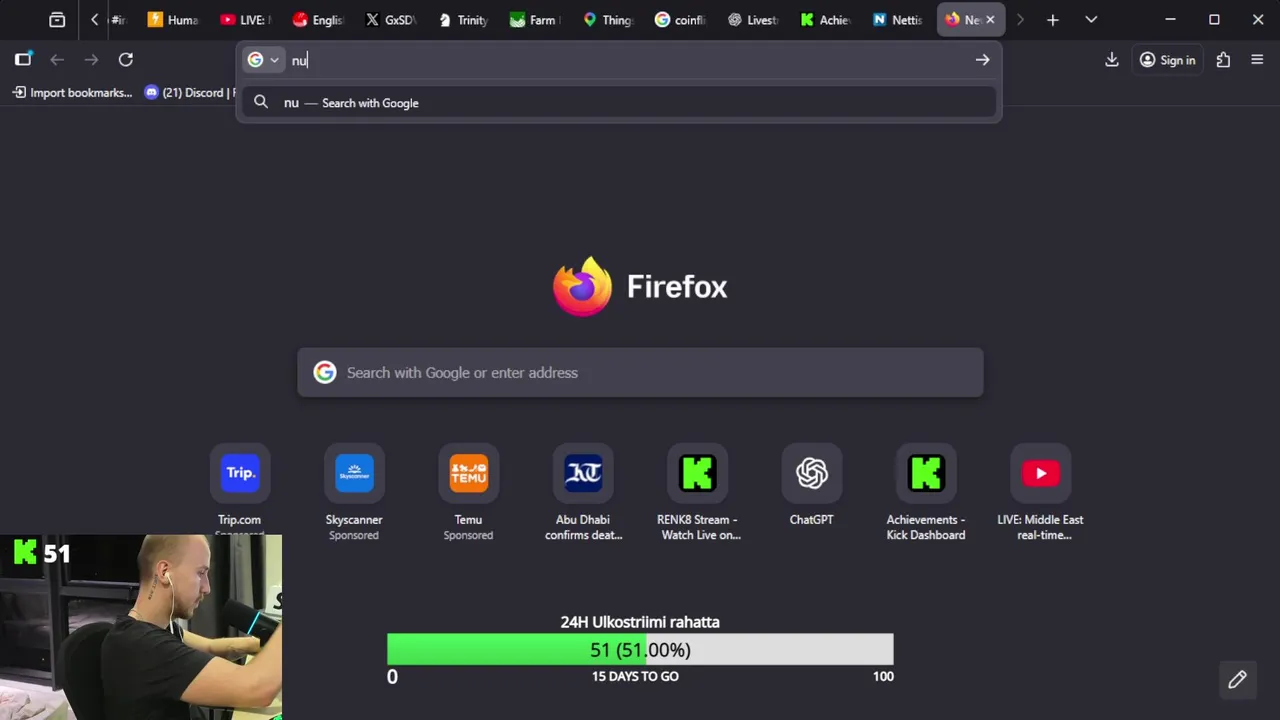Reload the current page
The width and height of the screenshot is (1280, 720).
tap(126, 59)
